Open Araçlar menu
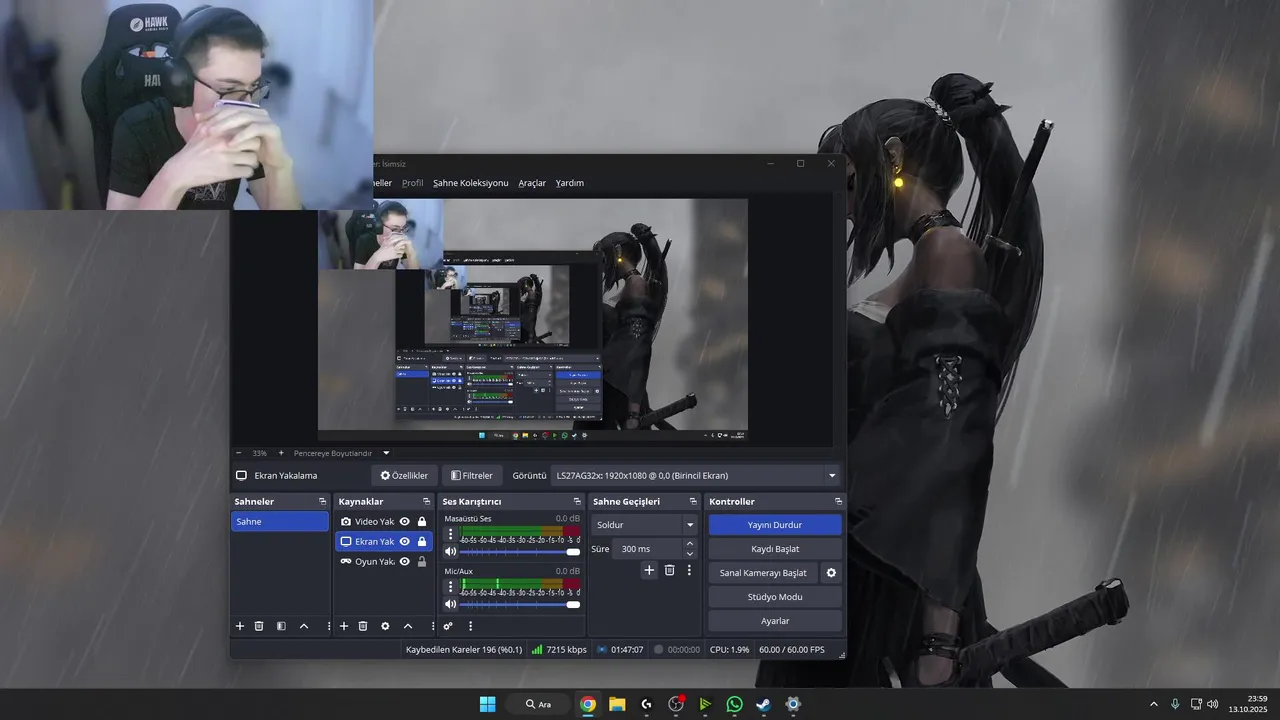This screenshot has height=720, width=1280. pyautogui.click(x=532, y=183)
